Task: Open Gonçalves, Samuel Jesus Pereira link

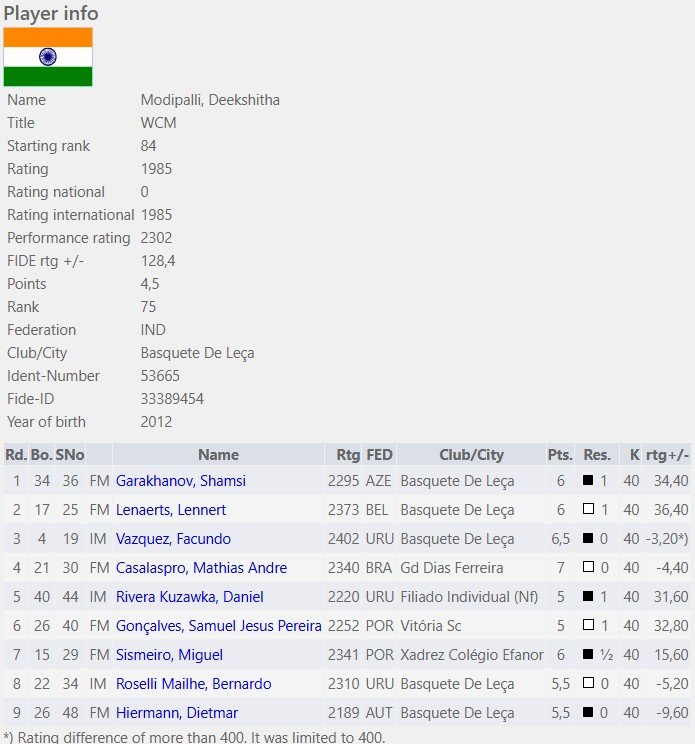Action: [219, 626]
